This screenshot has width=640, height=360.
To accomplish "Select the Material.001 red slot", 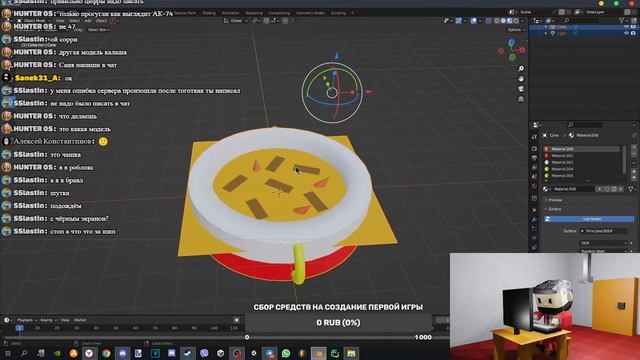I will [582, 156].
